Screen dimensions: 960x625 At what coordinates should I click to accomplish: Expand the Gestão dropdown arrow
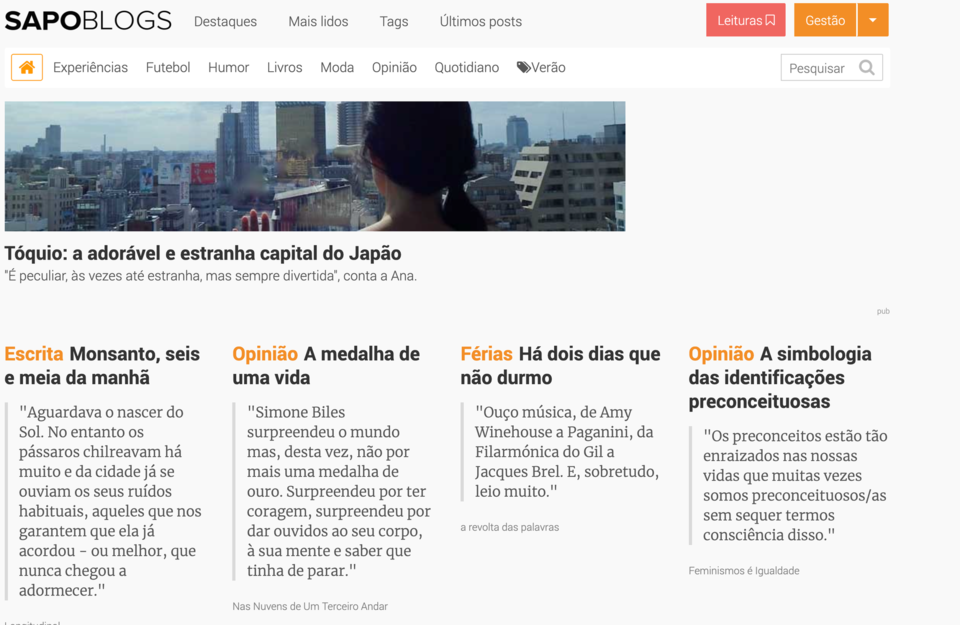point(873,21)
